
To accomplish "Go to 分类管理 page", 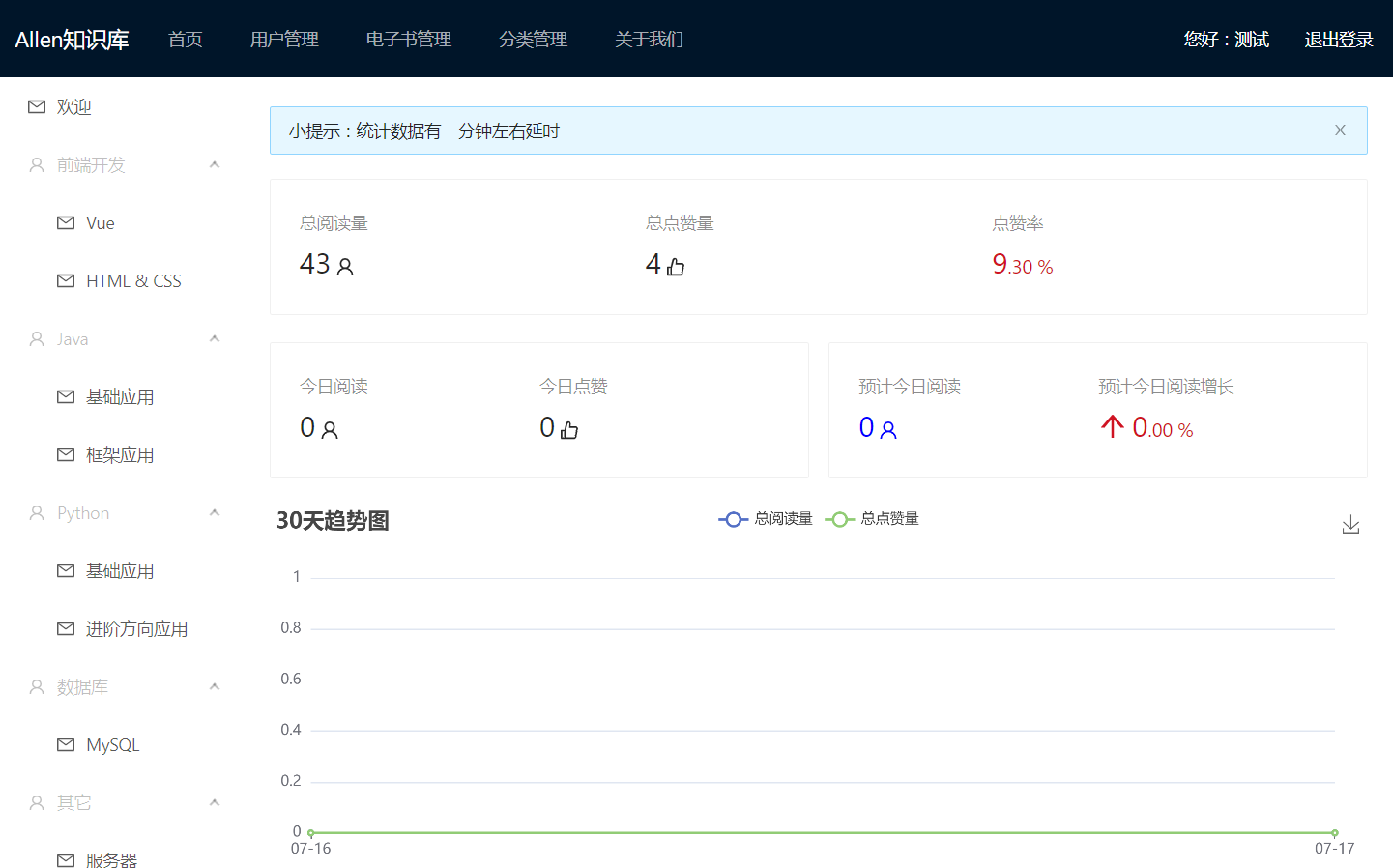I will [534, 40].
